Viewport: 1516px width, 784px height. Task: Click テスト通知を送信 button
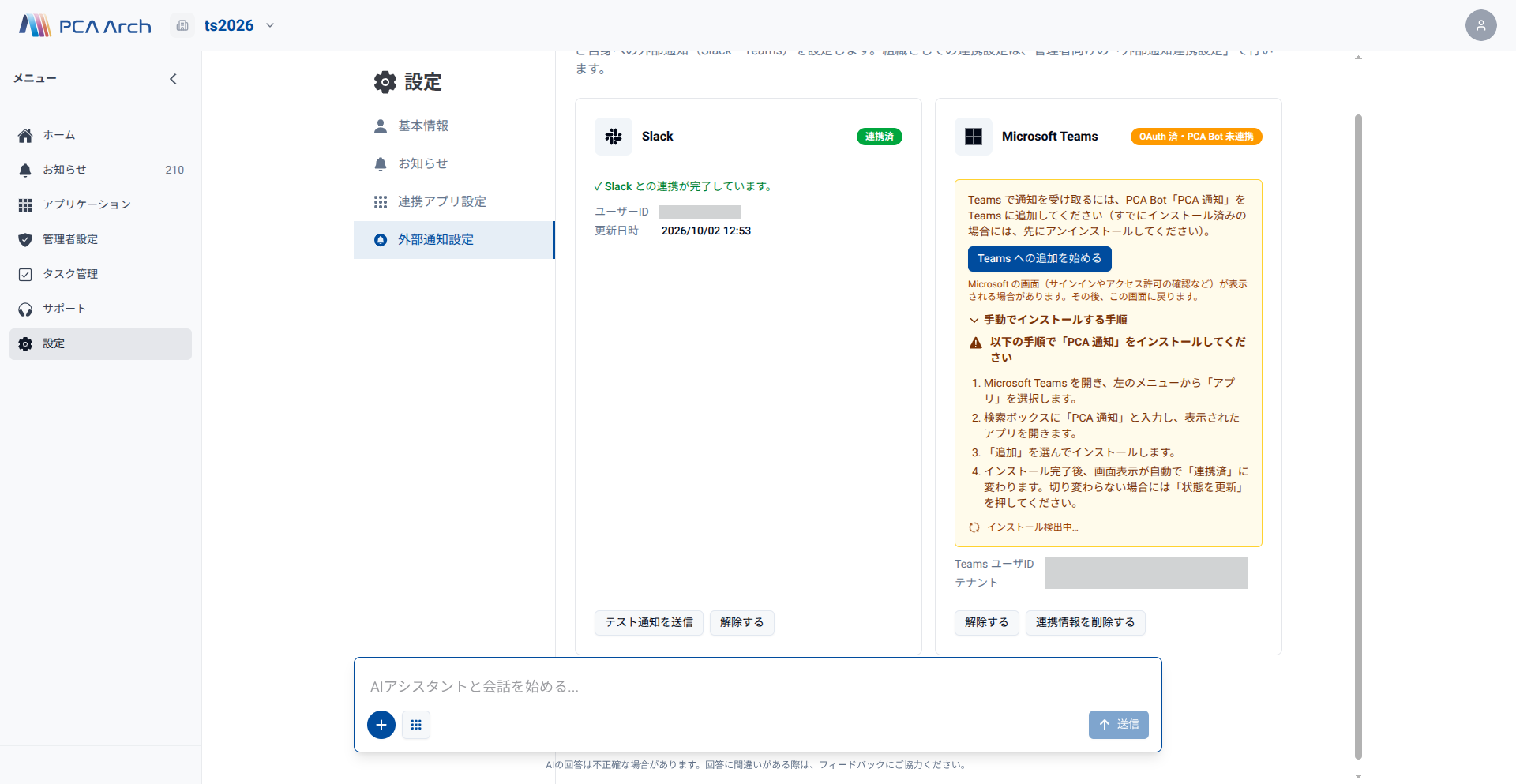(649, 623)
